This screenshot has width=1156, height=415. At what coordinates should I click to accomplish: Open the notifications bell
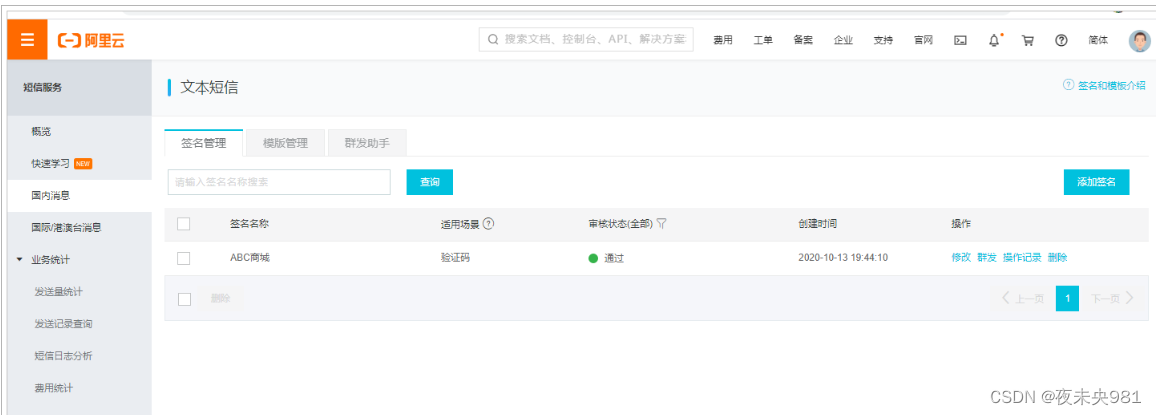994,41
